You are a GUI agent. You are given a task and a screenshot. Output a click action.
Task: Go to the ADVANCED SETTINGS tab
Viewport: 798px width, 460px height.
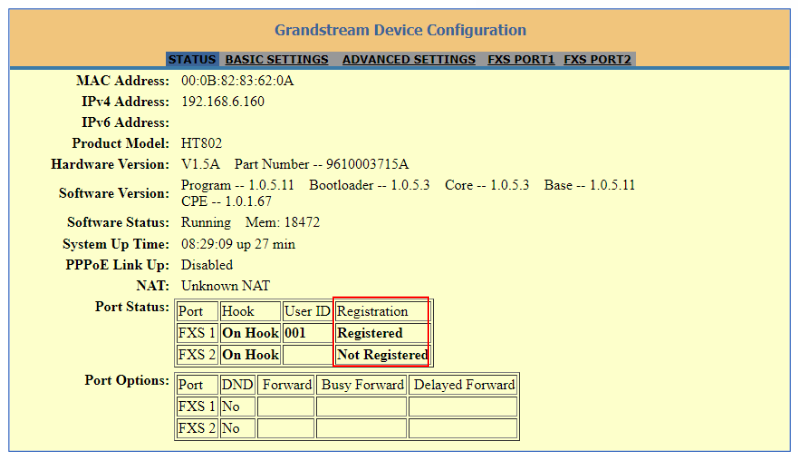[409, 60]
